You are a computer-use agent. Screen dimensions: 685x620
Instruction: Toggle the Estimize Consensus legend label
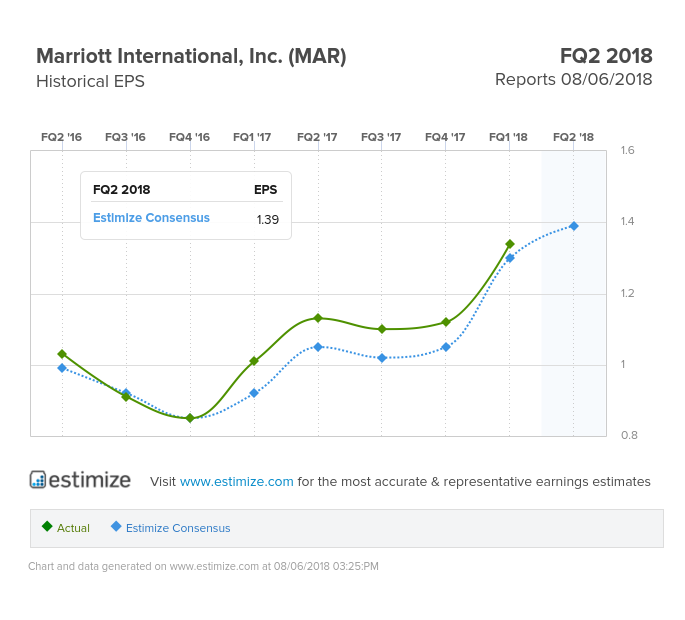pos(178,528)
